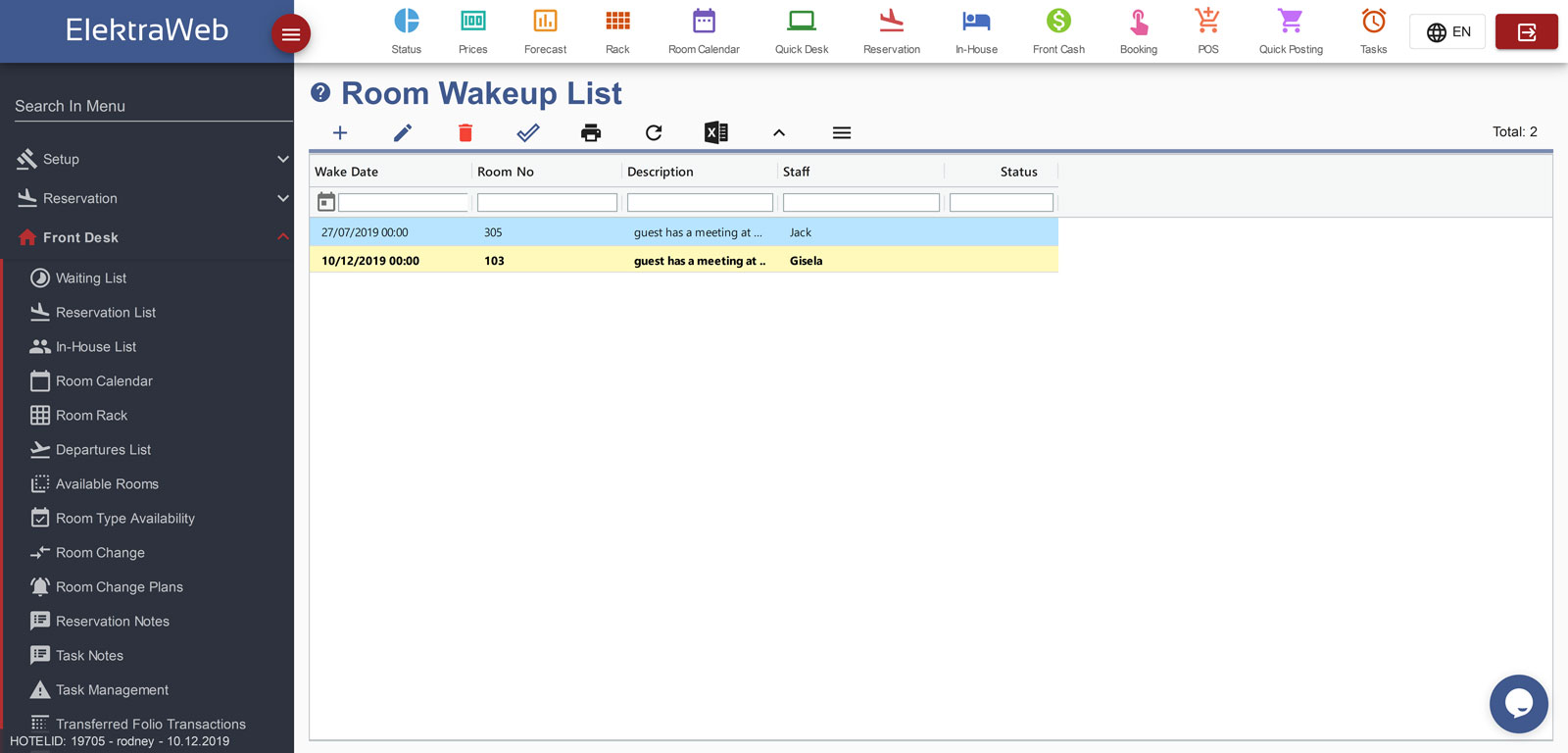Select the row for room 305

tap(684, 232)
